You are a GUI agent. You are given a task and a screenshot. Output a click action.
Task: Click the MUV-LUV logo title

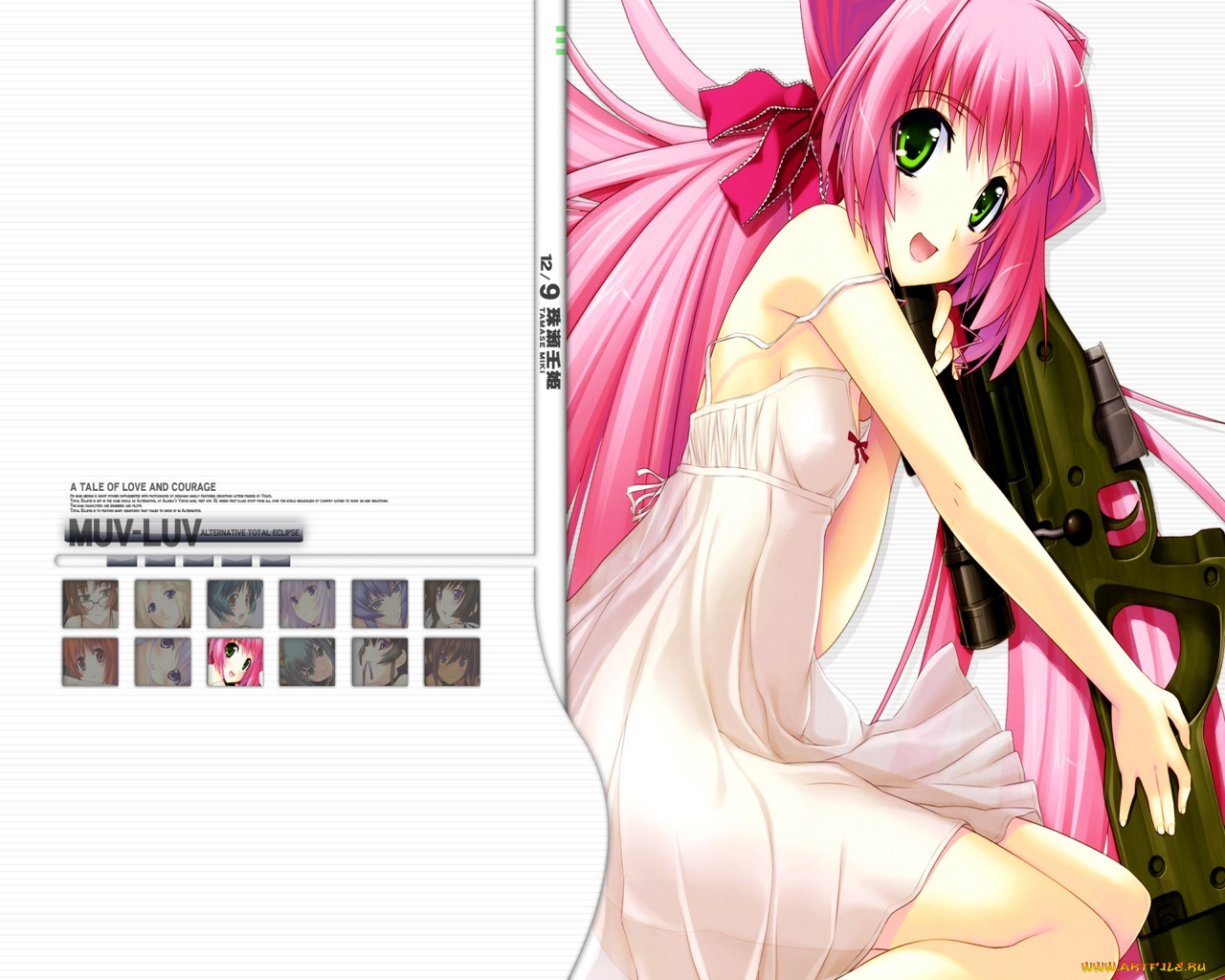[x=133, y=532]
